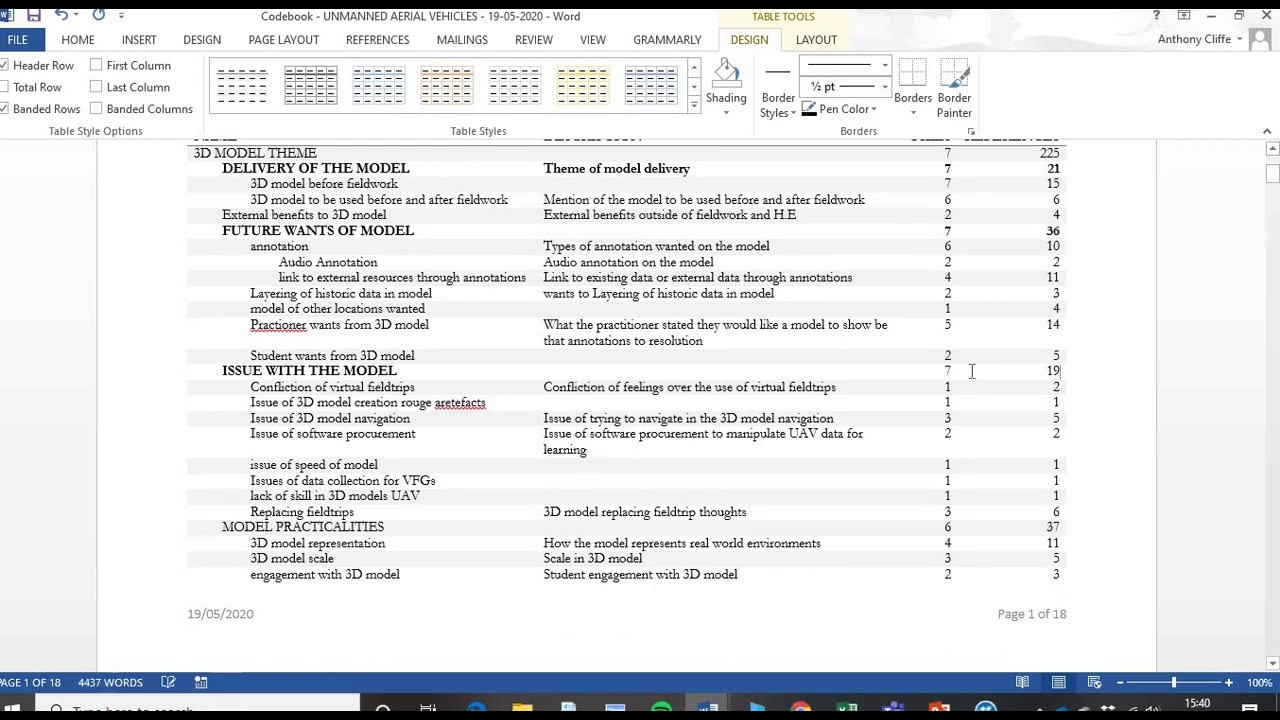The image size is (1280, 720).
Task: Switch to Table Tools LAYOUT tab
Action: point(816,40)
